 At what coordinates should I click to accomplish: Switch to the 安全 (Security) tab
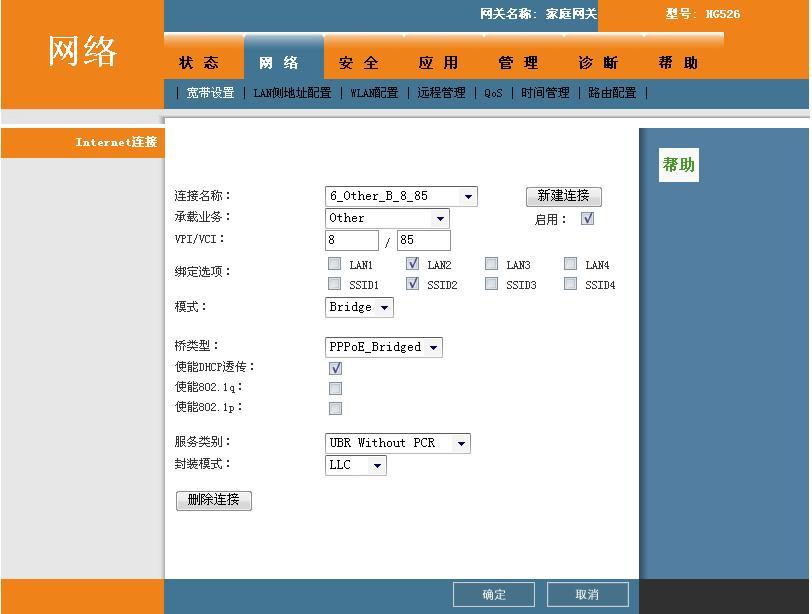click(x=359, y=63)
